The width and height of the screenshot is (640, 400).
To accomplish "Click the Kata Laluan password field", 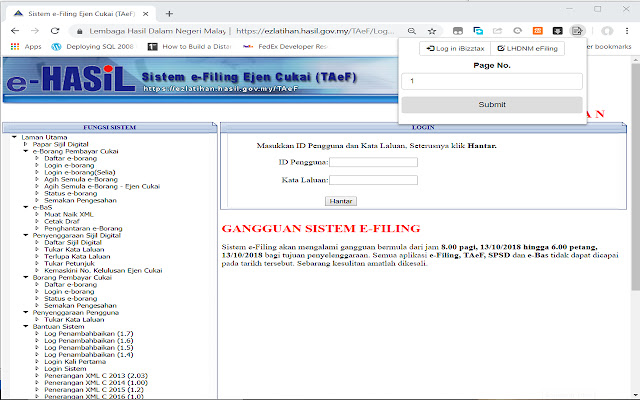I will point(373,180).
